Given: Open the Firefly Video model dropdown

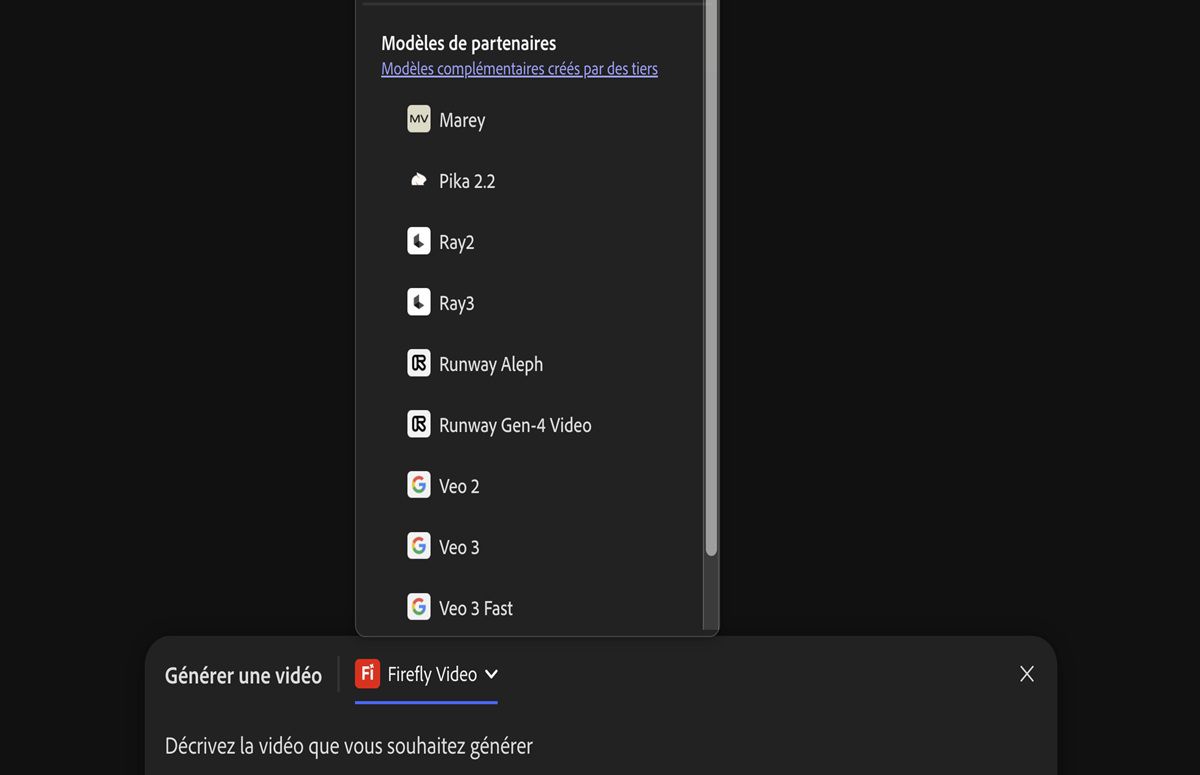Looking at the screenshot, I should [x=432, y=674].
